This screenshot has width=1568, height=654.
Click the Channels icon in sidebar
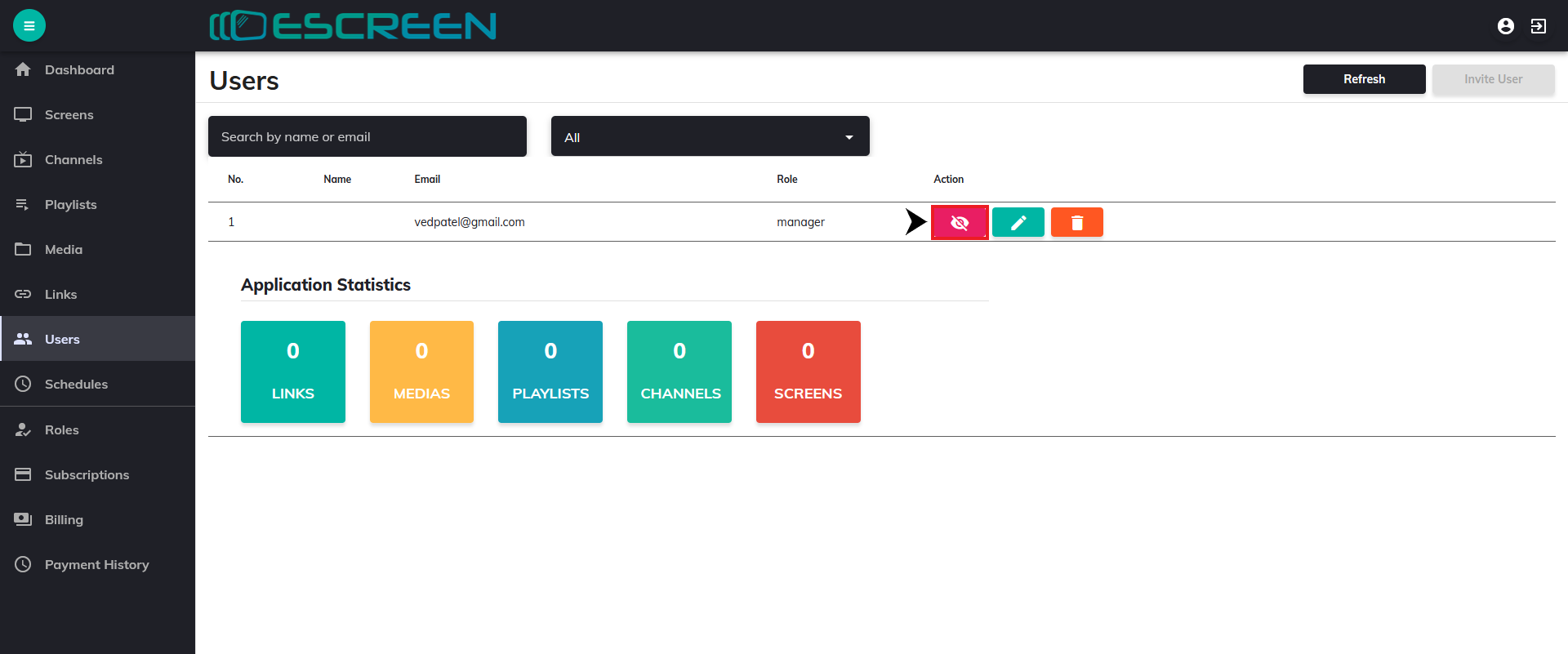(23, 159)
